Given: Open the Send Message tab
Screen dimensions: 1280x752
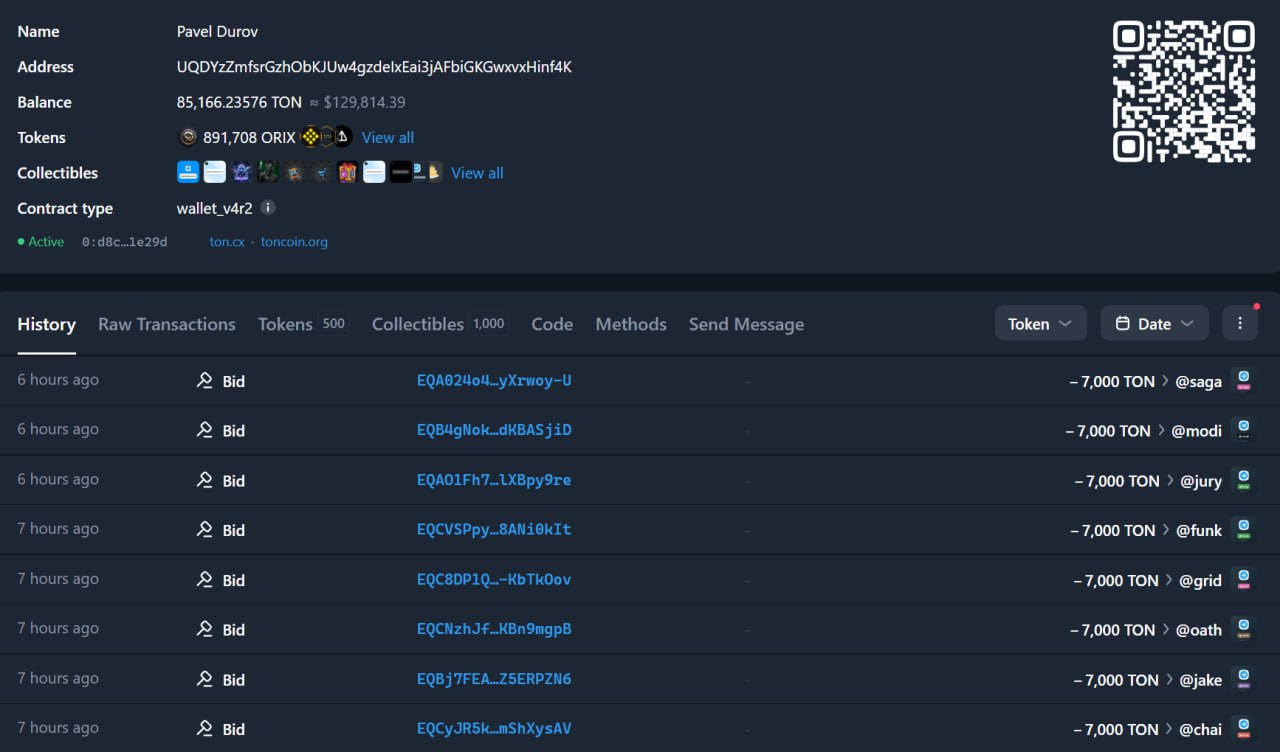Looking at the screenshot, I should (746, 324).
